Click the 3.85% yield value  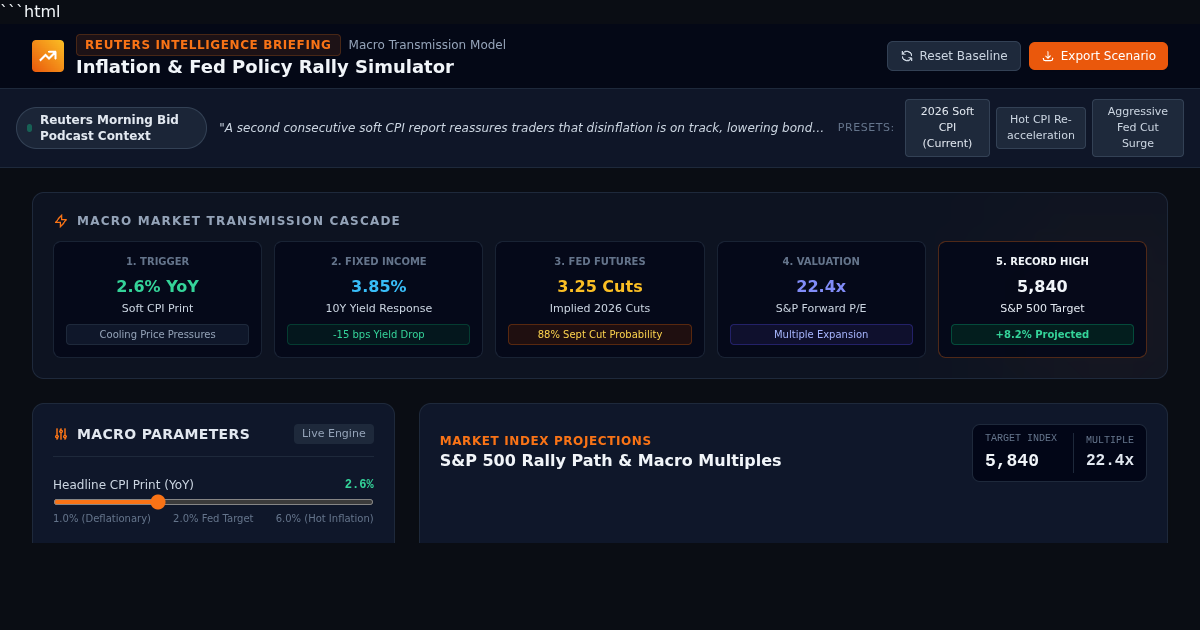(x=378, y=287)
